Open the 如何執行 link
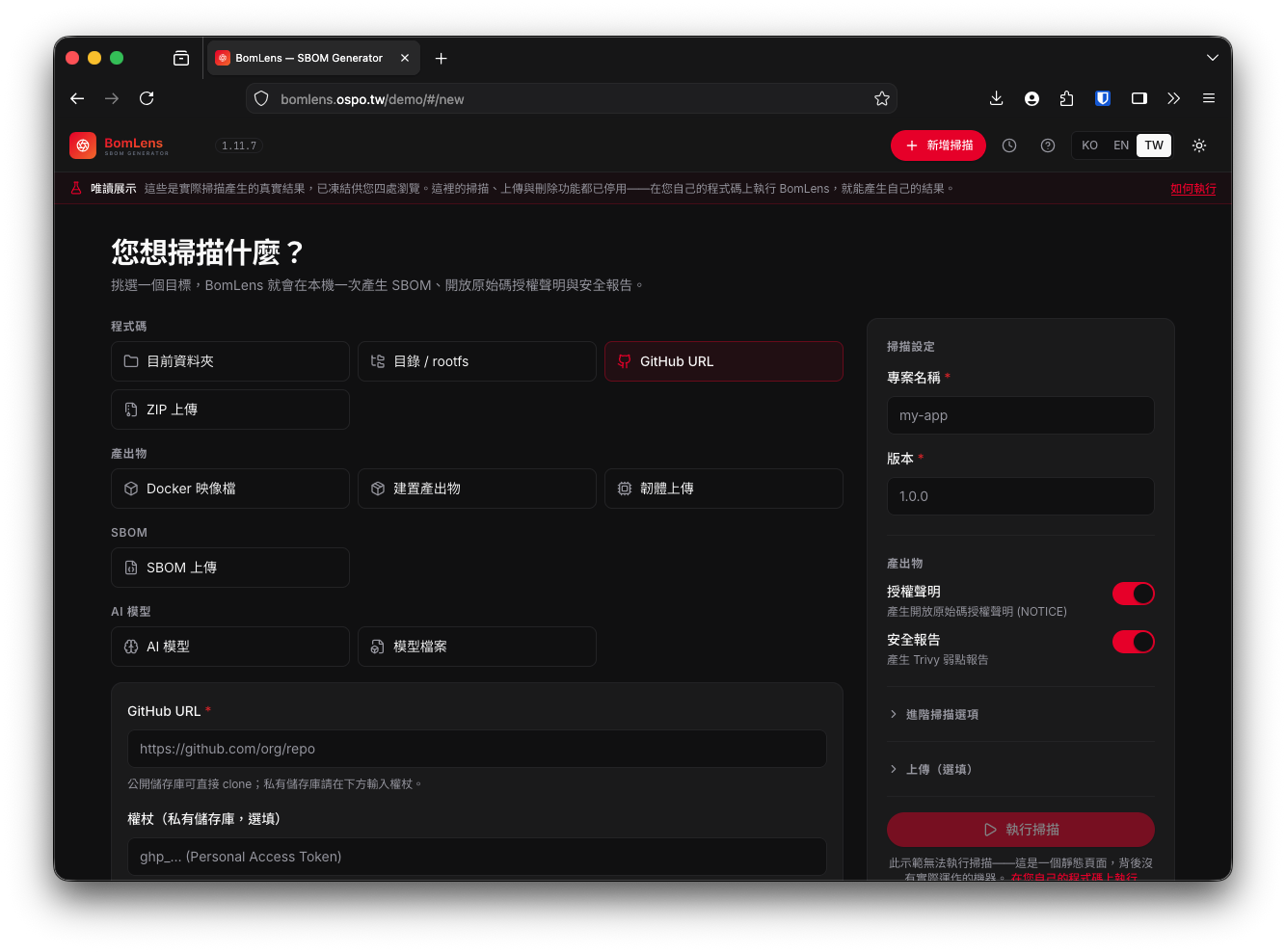Image resolution: width=1286 pixels, height=952 pixels. [x=1193, y=189]
